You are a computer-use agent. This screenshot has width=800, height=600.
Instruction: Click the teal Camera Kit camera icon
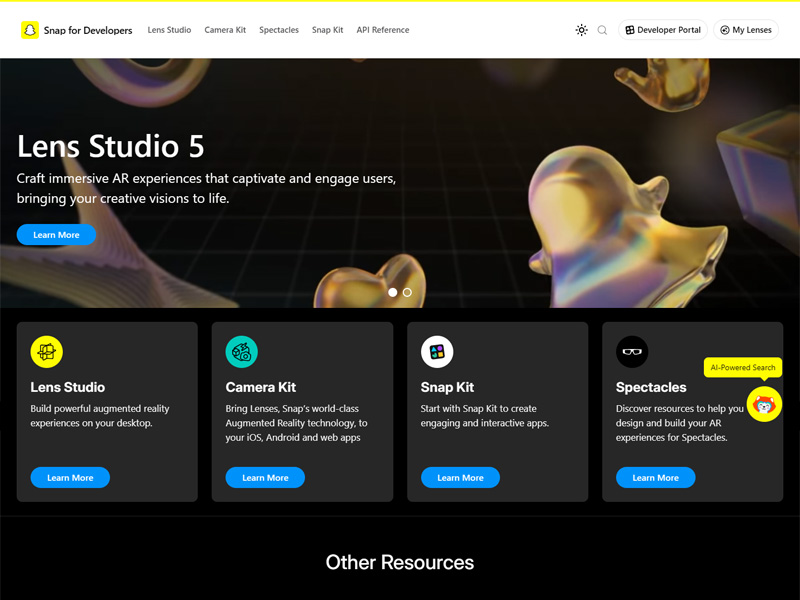pos(241,351)
